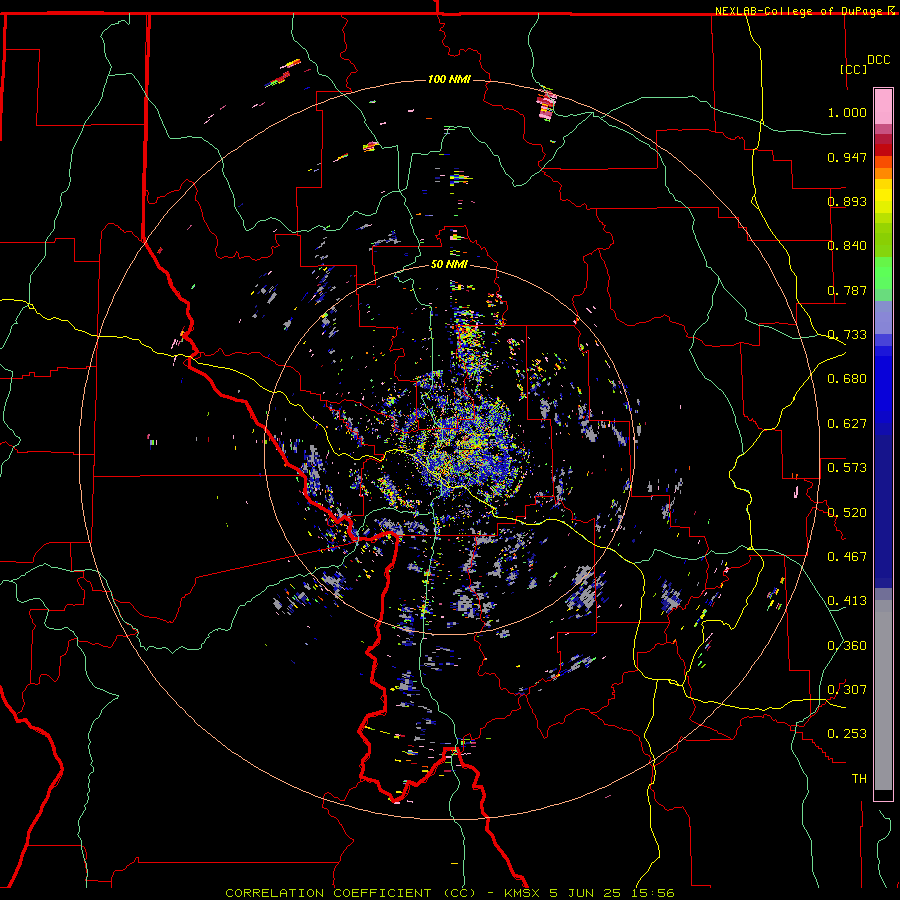
Task: Click the pink top segment of color bar
Action: pos(883,106)
